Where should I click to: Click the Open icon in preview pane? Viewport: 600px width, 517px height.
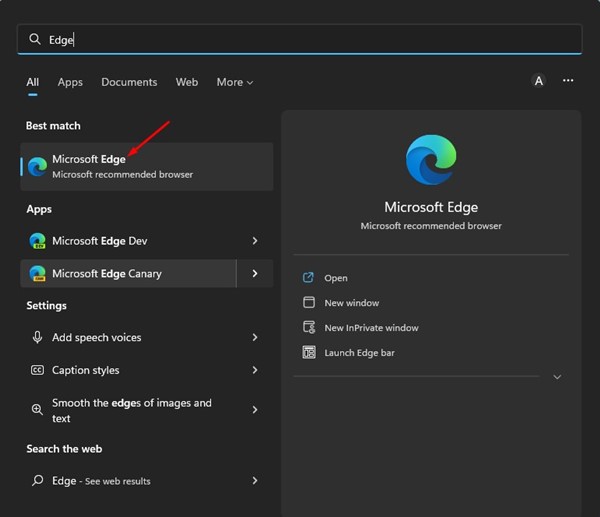coord(308,277)
